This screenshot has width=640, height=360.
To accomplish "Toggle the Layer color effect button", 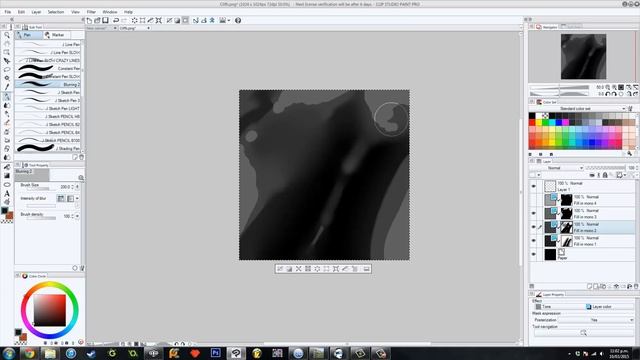I will (609, 307).
